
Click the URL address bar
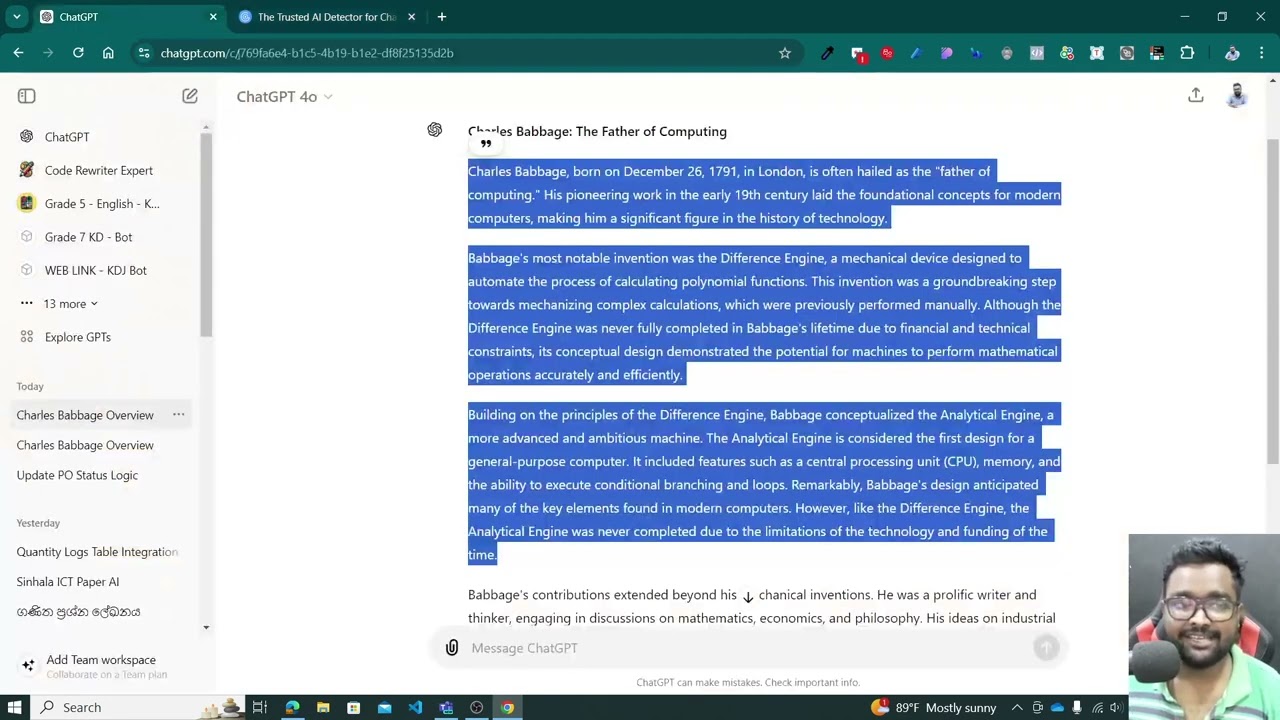click(465, 53)
